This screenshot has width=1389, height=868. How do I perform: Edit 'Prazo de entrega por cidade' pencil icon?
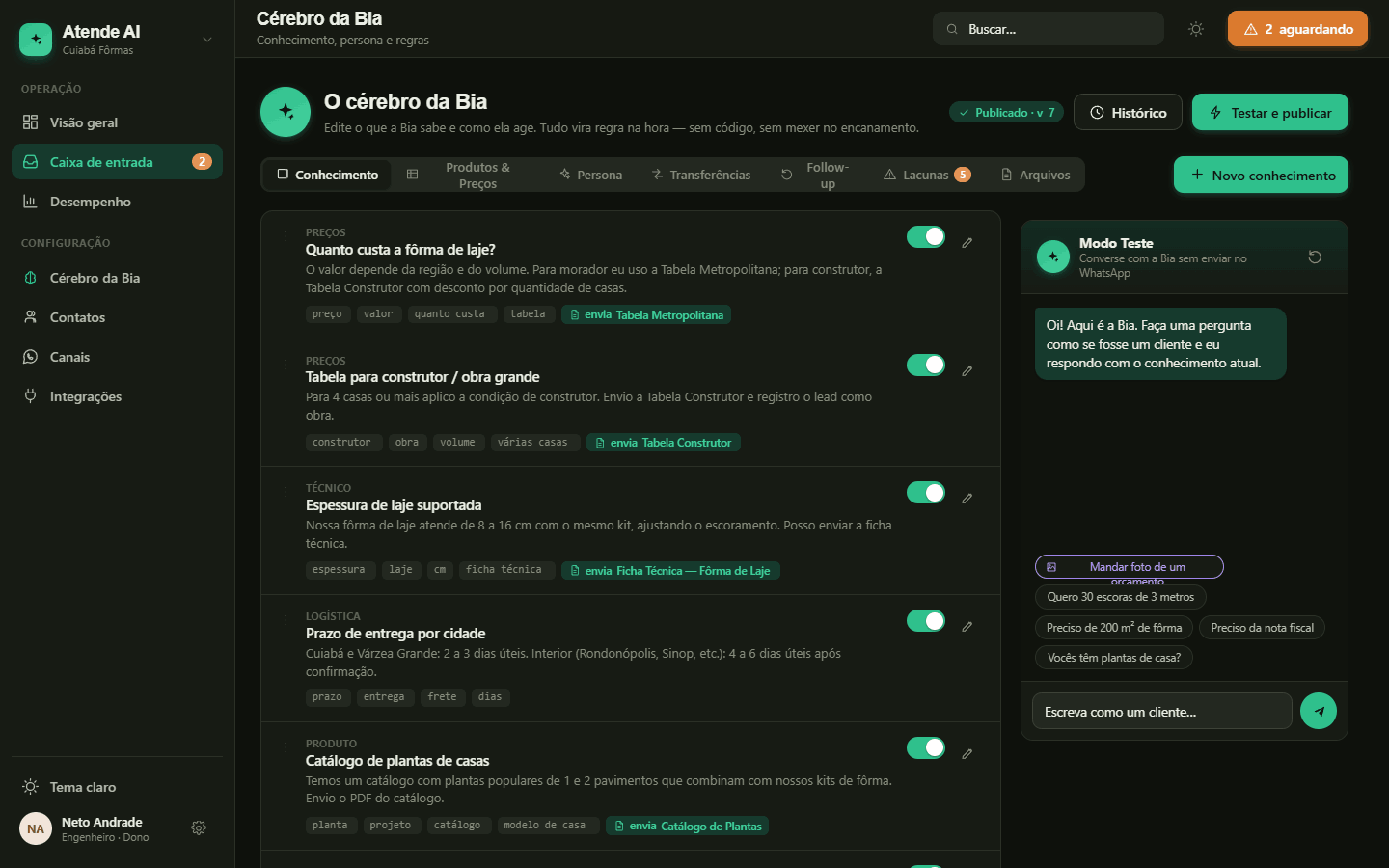tap(967, 627)
